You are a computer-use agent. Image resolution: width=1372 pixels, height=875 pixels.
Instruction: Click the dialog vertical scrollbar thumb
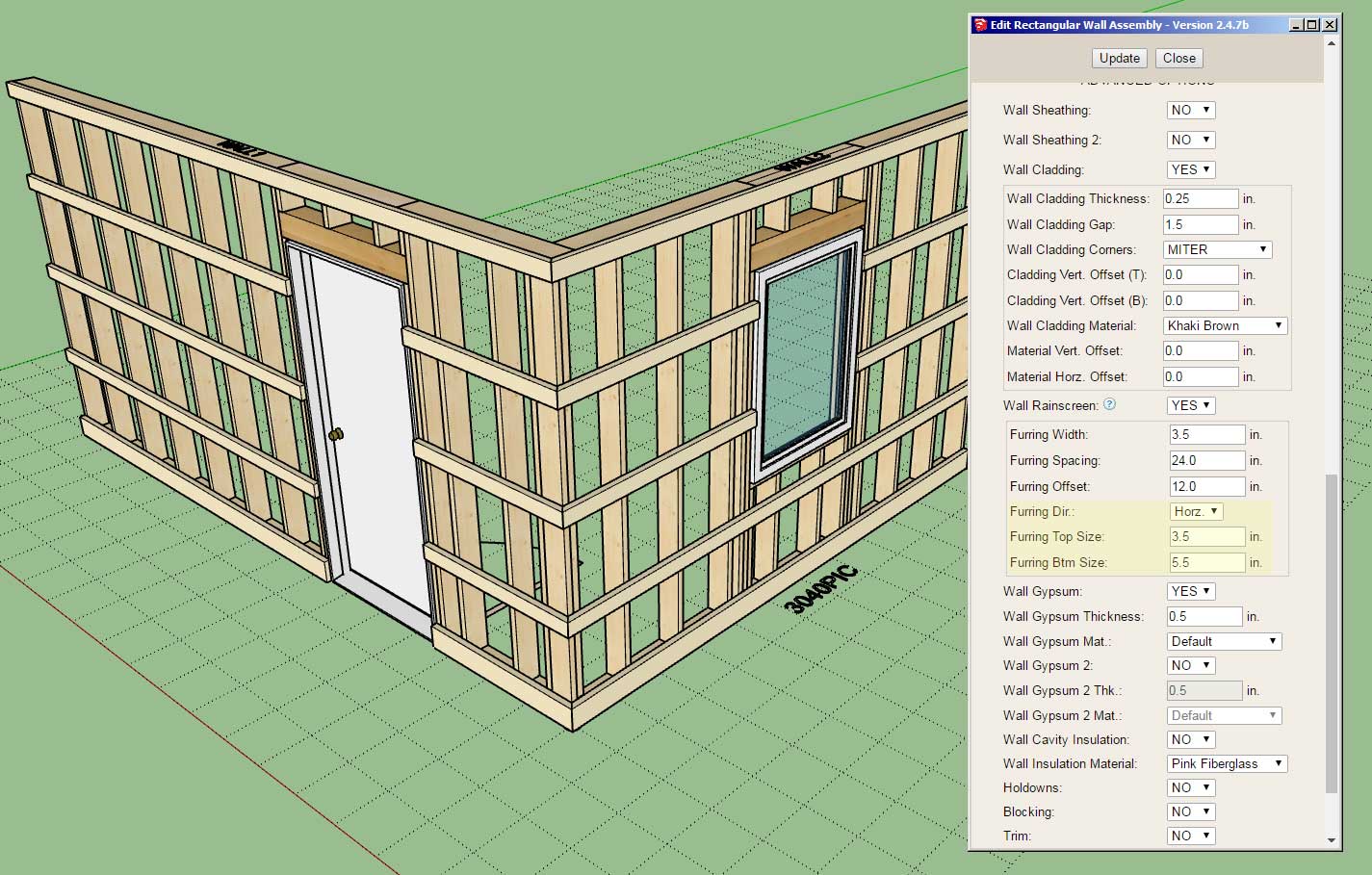(1332, 633)
